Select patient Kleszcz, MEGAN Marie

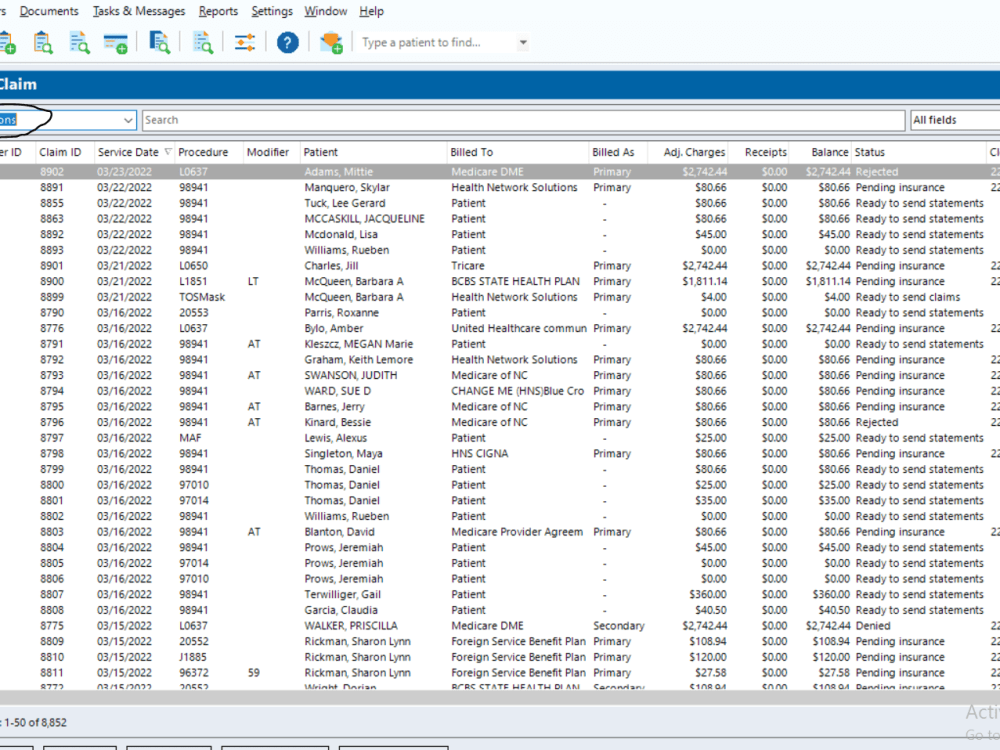[359, 344]
